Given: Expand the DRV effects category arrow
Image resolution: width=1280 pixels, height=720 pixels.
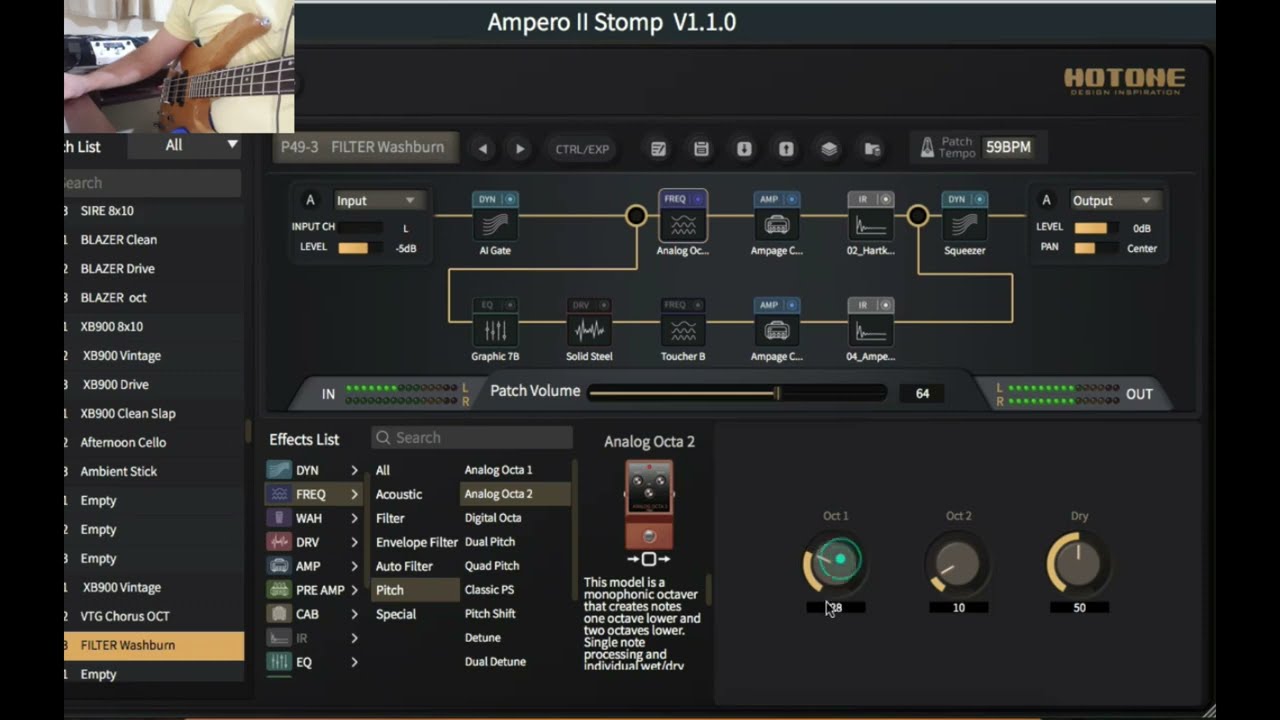Looking at the screenshot, I should pyautogui.click(x=354, y=542).
